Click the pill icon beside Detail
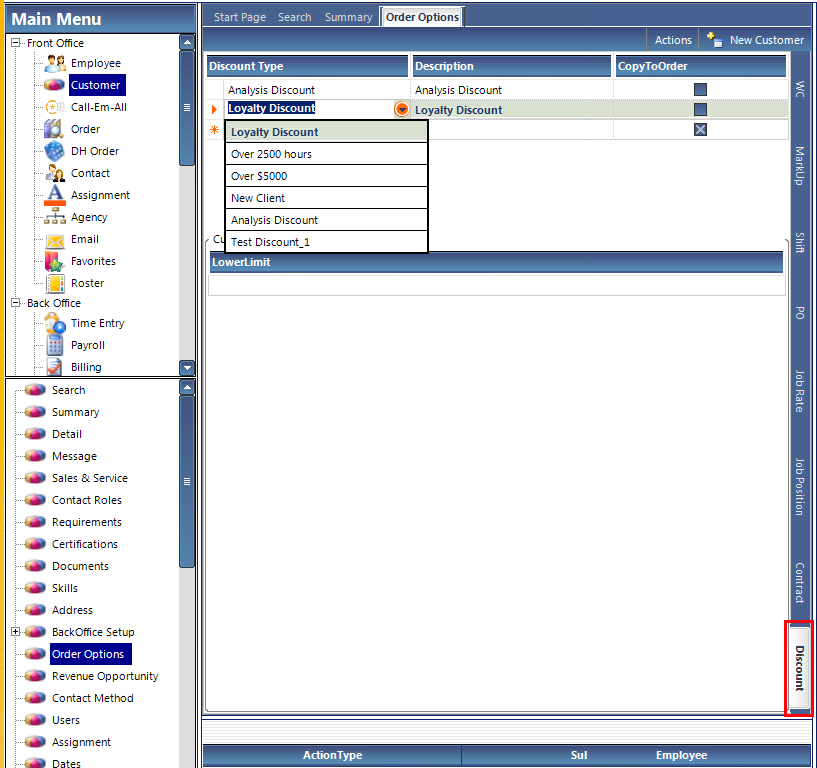This screenshot has height=768, width=817. 35,433
